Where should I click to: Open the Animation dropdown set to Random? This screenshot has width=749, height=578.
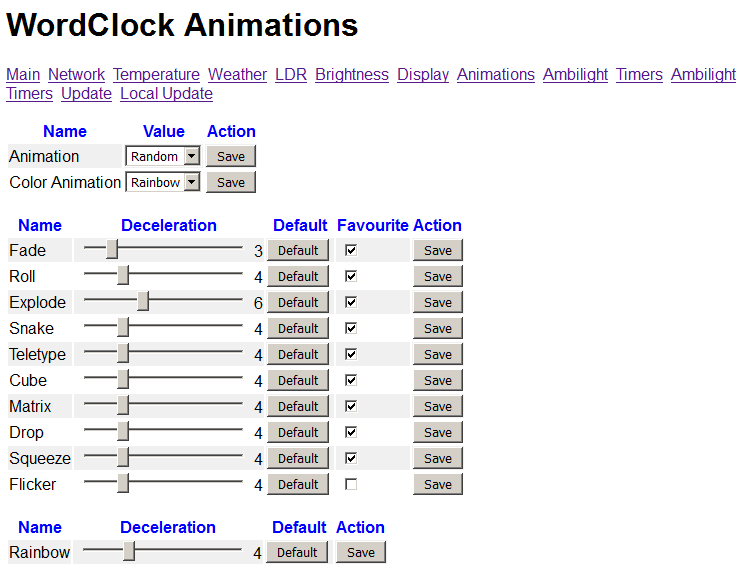click(162, 156)
